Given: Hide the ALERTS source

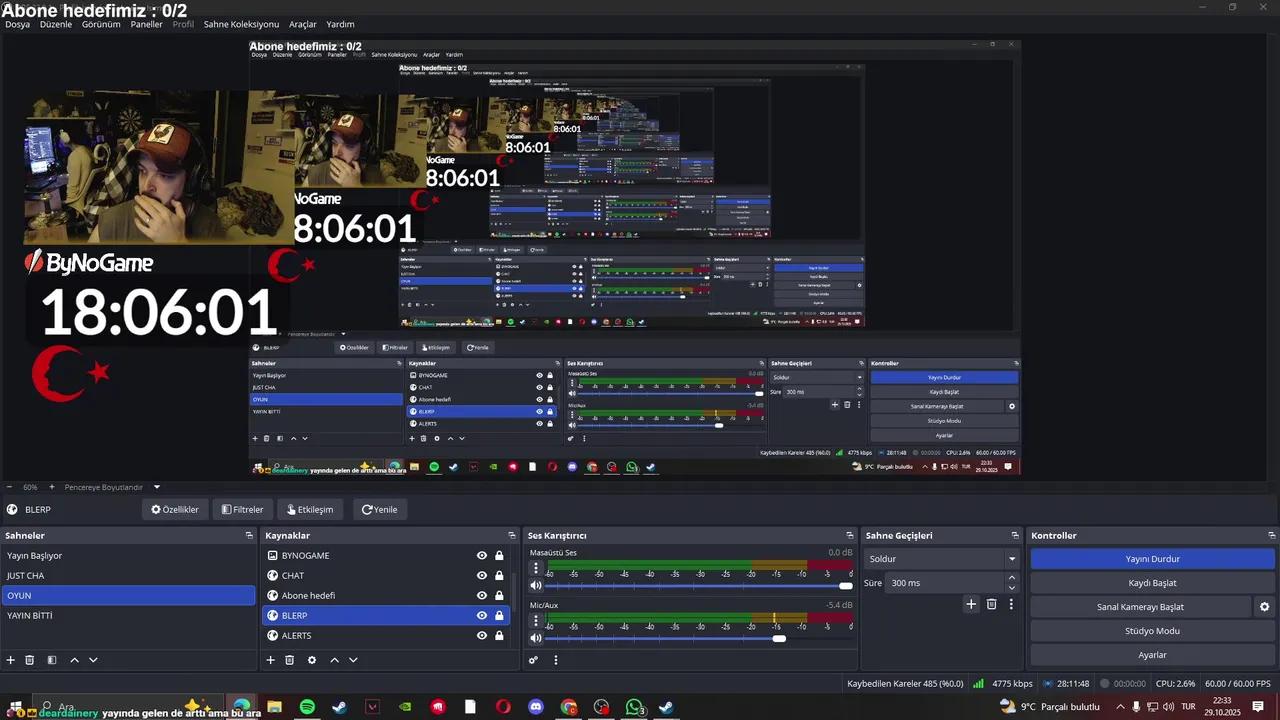Looking at the screenshot, I should [x=482, y=636].
